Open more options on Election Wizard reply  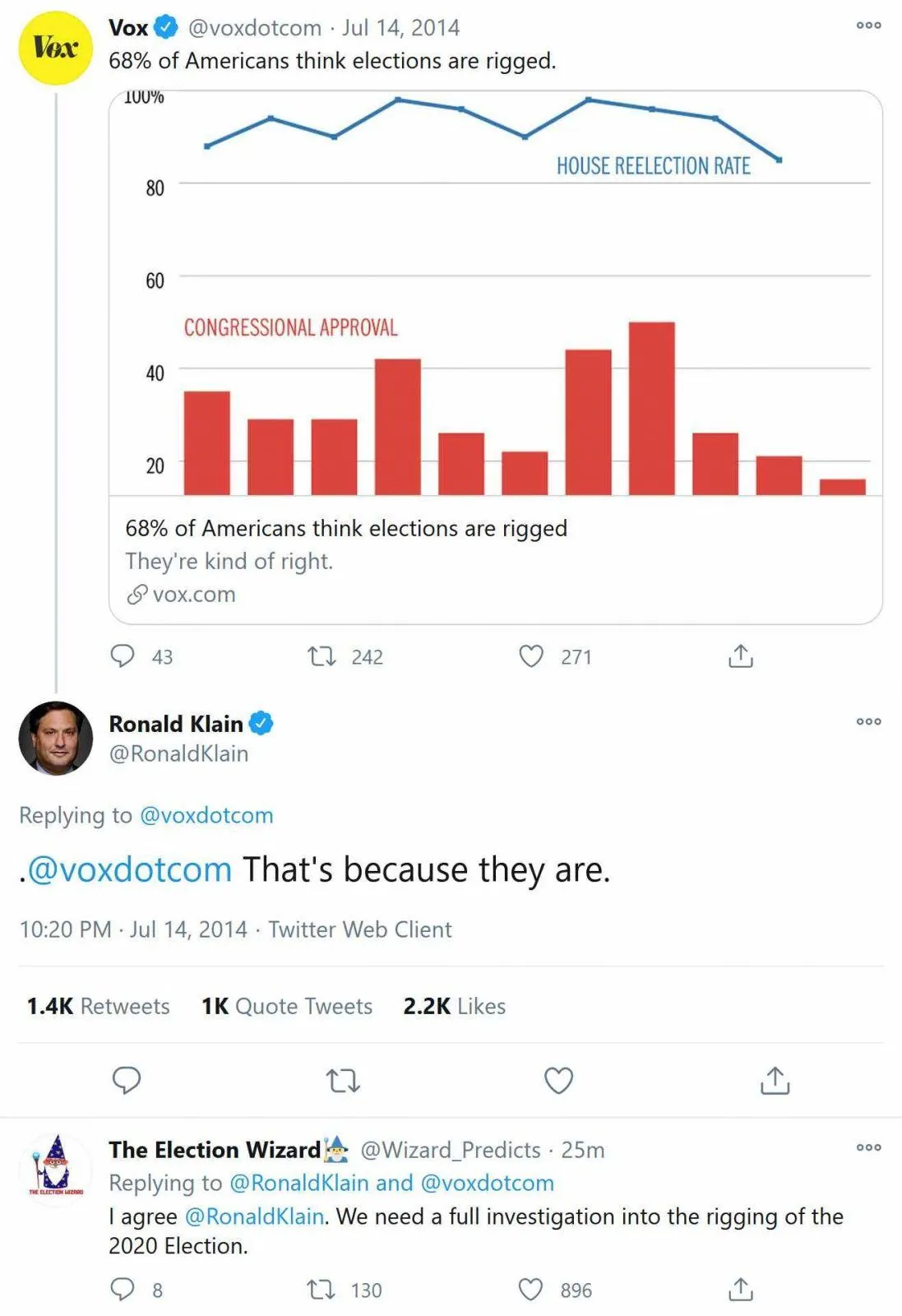coord(868,1147)
